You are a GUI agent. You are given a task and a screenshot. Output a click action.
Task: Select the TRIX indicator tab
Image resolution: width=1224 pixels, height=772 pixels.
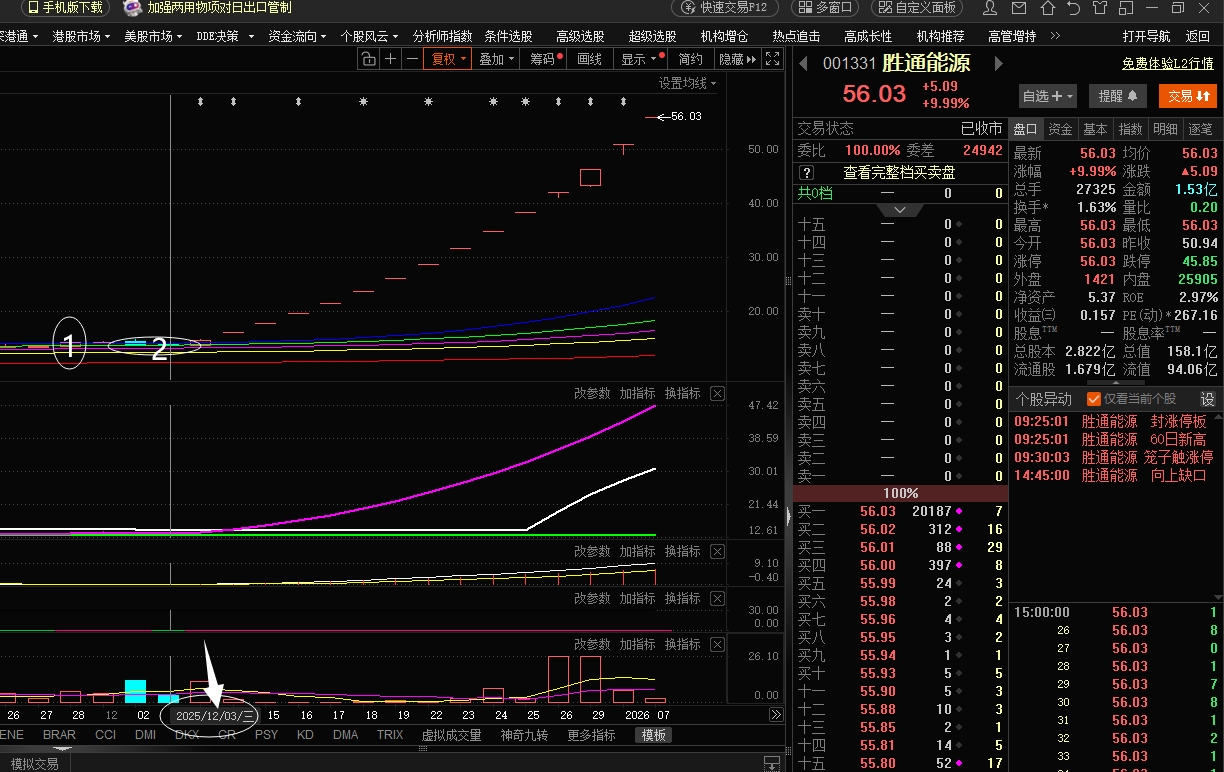point(390,734)
